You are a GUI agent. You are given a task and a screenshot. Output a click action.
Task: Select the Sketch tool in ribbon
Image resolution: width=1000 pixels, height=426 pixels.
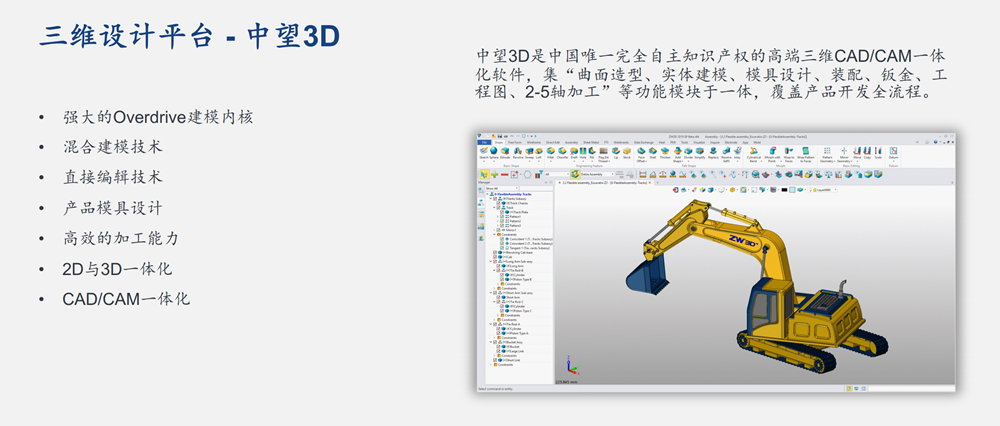coord(484,152)
